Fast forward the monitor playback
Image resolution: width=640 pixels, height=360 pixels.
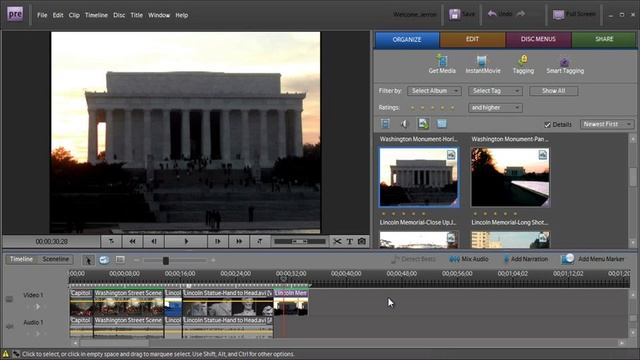[x=239, y=242]
